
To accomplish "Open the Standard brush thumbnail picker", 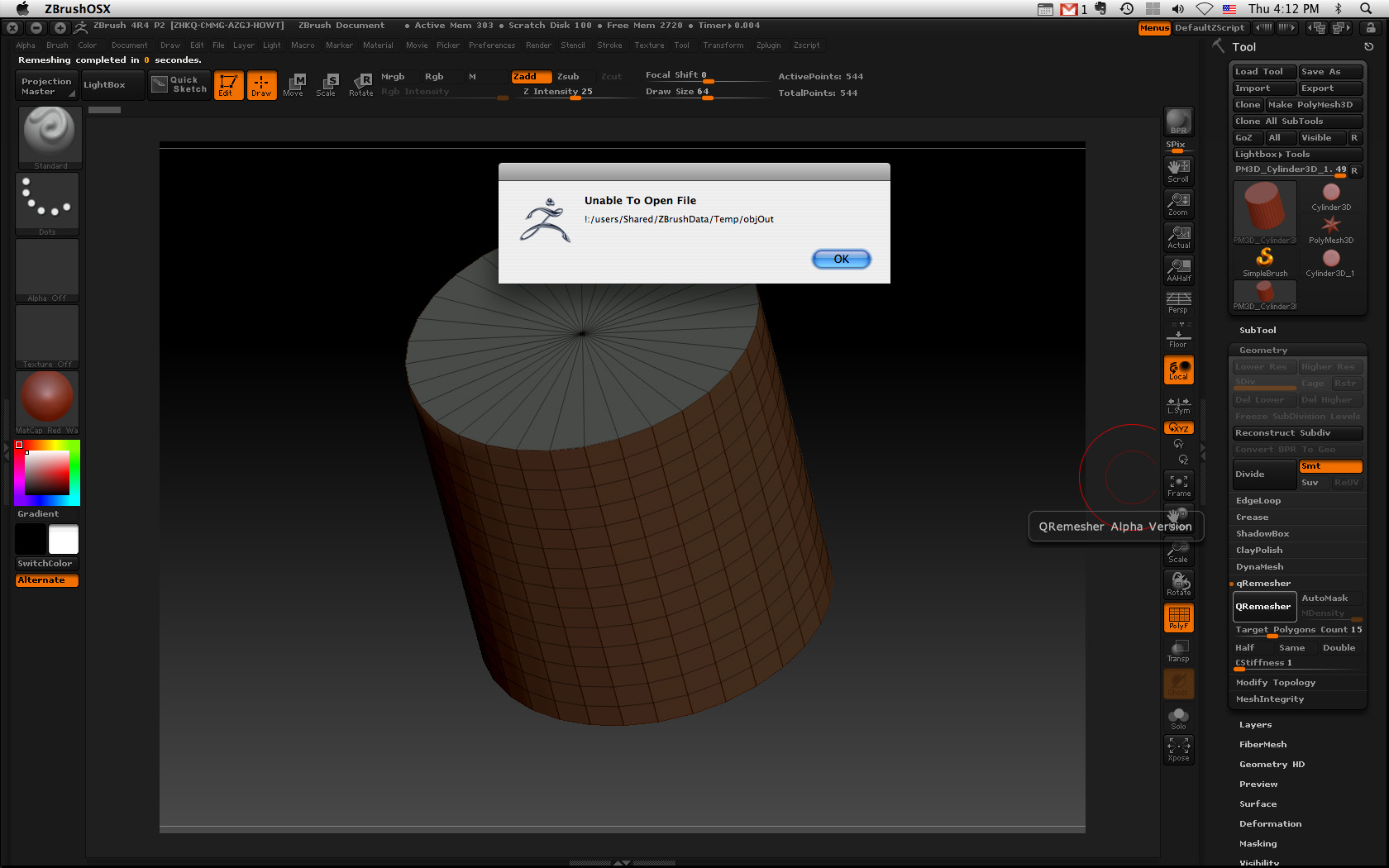I will [50, 137].
